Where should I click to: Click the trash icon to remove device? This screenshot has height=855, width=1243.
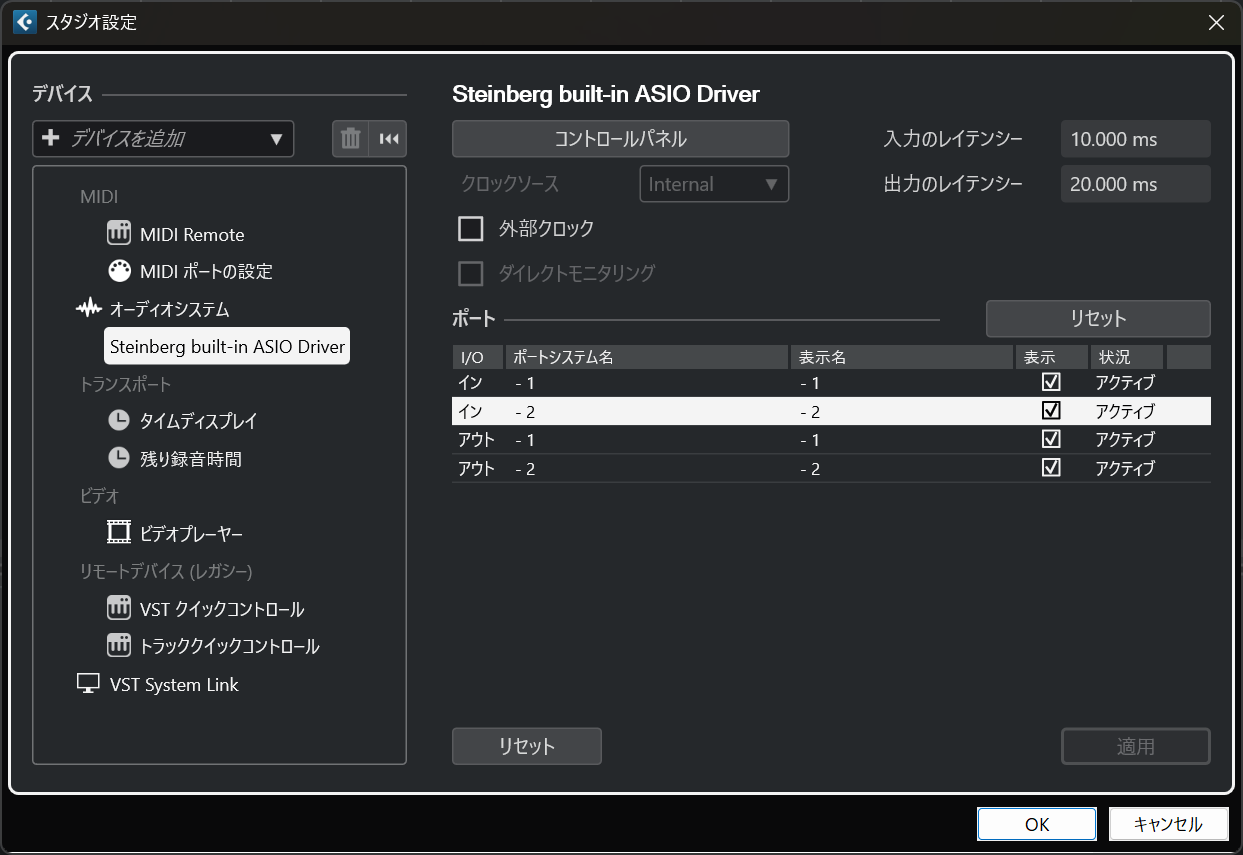coord(350,139)
